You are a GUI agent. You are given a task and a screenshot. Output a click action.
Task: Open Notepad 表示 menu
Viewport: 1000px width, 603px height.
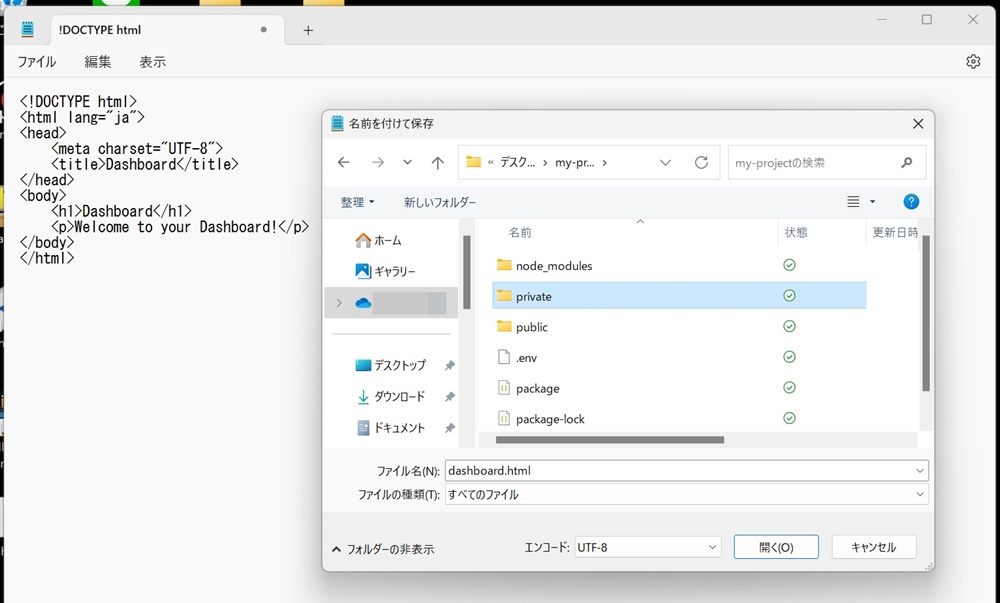point(152,62)
